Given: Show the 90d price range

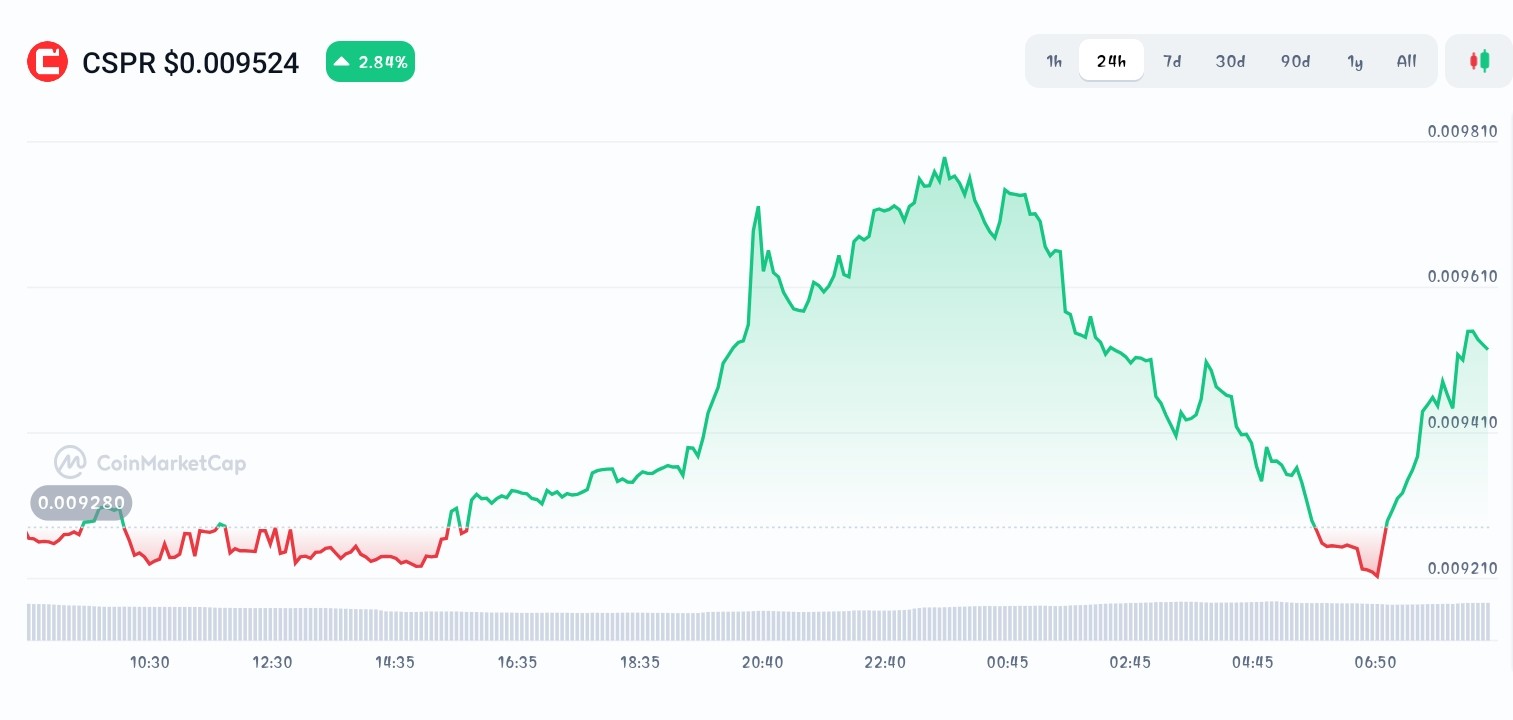Looking at the screenshot, I should [1295, 61].
